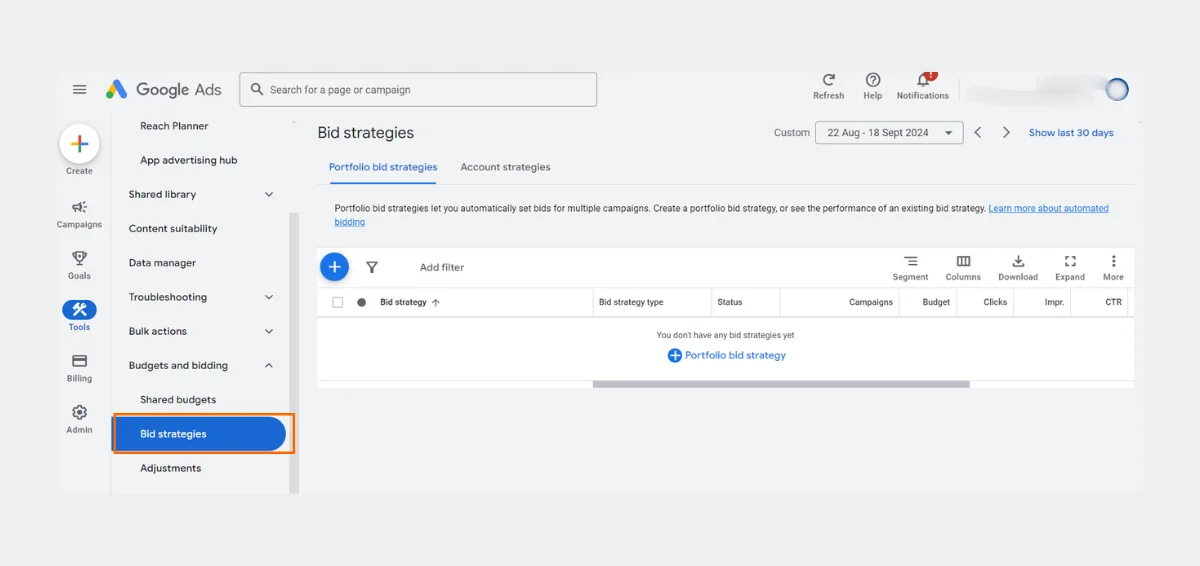The image size is (1200, 566).
Task: Click Campaigns column header
Action: point(871,302)
